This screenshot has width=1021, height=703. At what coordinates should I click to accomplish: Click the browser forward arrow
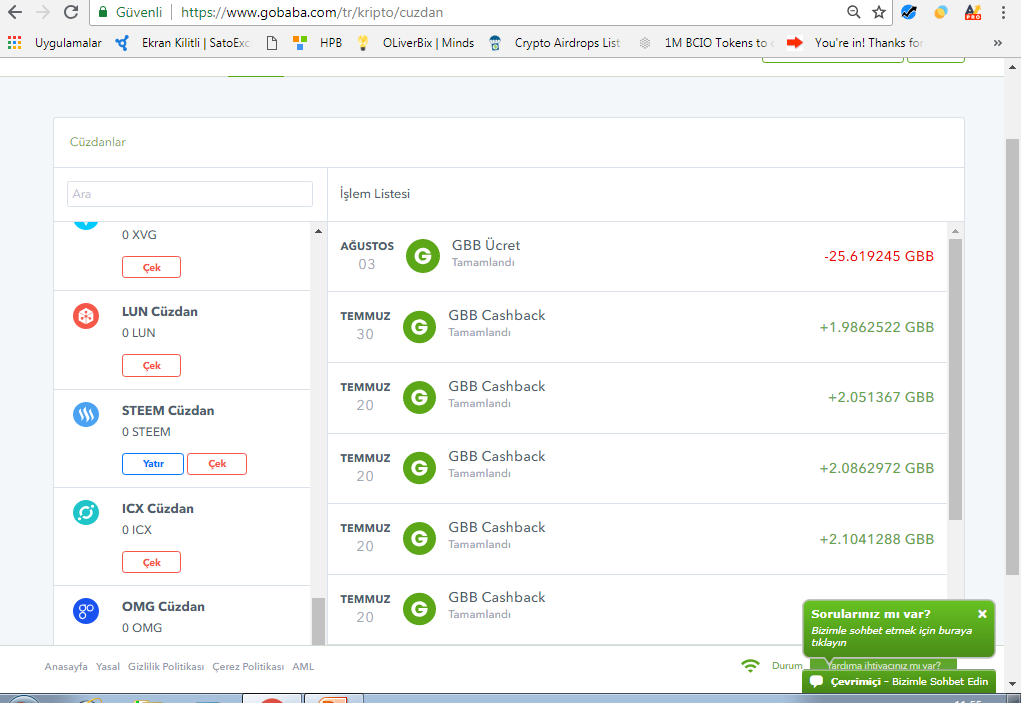pos(43,12)
